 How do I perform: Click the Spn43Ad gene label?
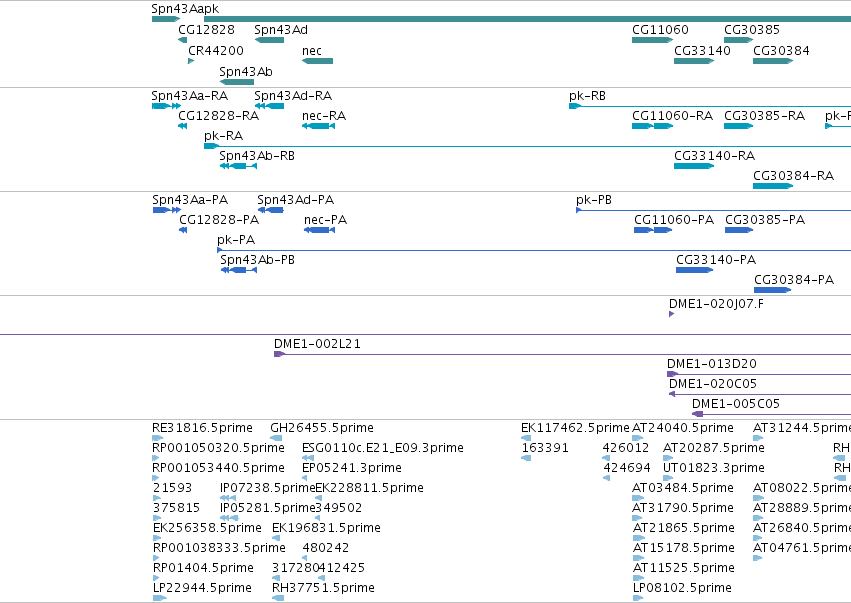[281, 29]
